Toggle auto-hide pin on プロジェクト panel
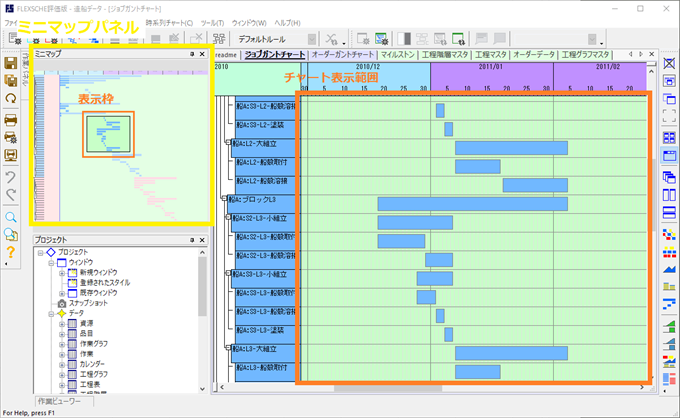This screenshot has height=418, width=680. click(191, 240)
